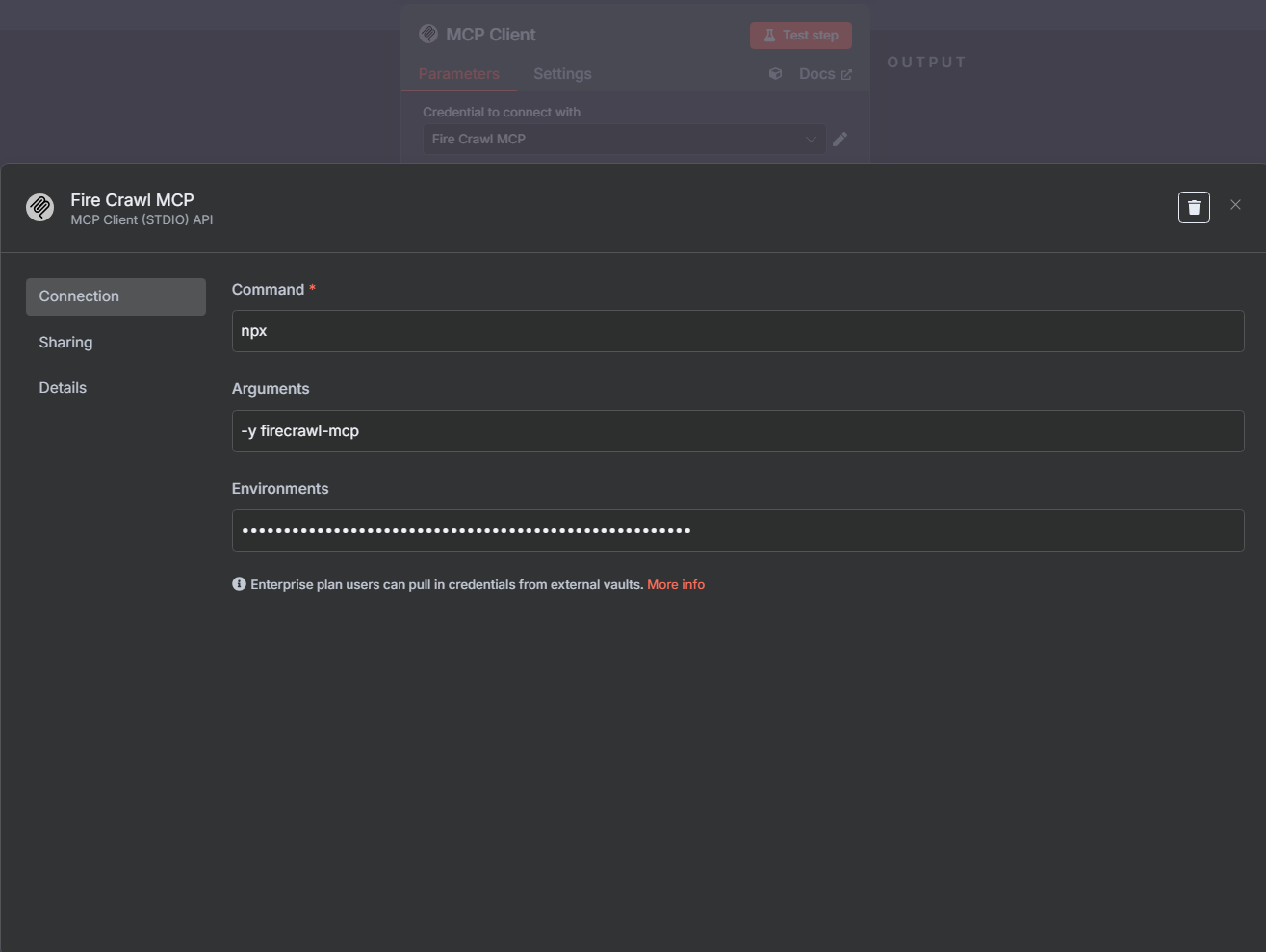Focus the Command field containing npx

(737, 331)
